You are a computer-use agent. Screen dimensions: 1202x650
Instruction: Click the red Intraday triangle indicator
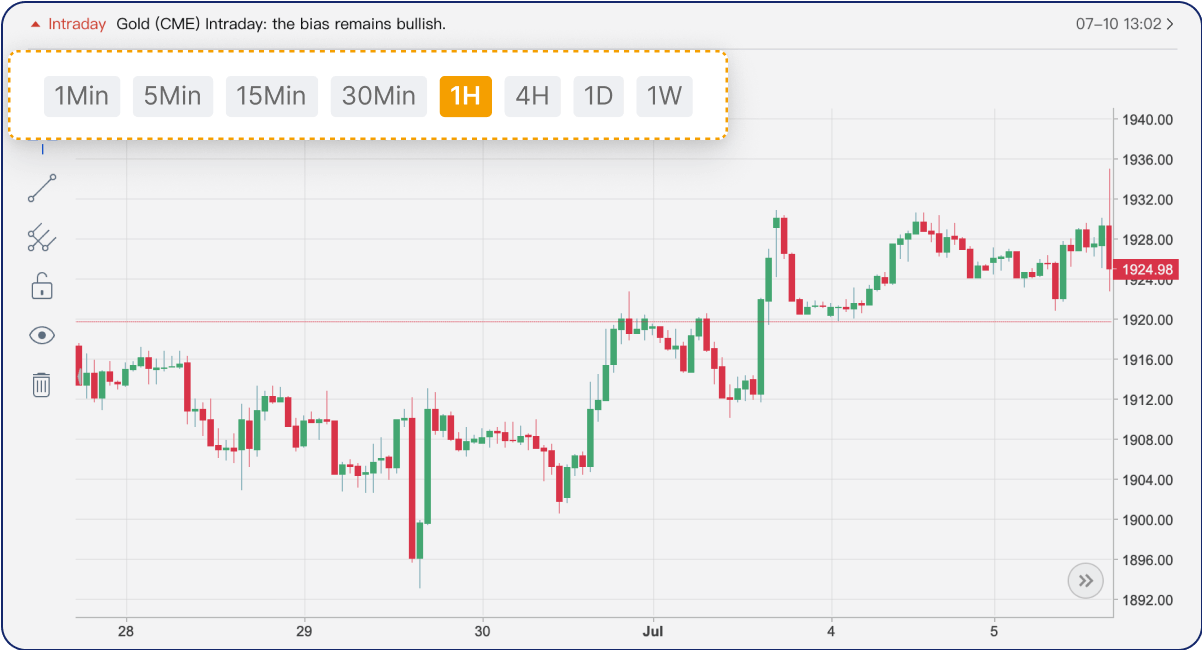[36, 24]
